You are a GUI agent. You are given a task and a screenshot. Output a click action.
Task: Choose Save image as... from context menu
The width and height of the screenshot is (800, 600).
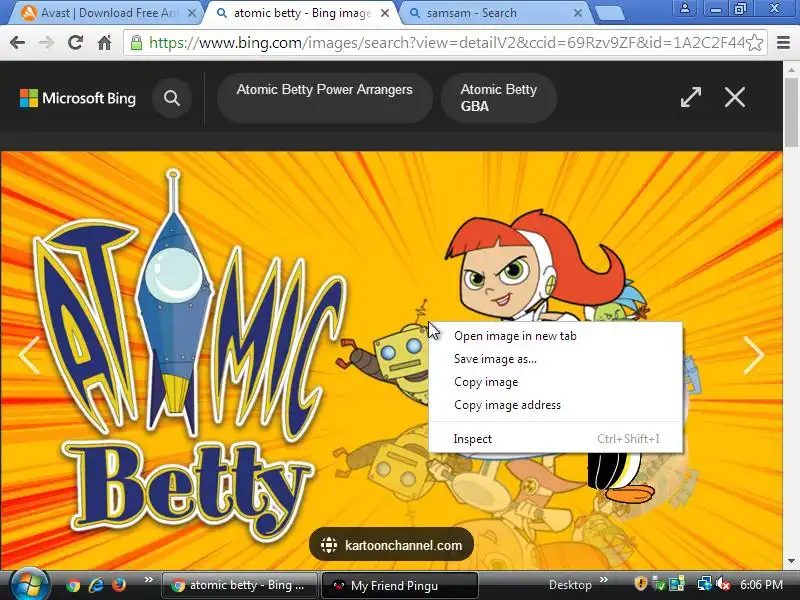click(x=555, y=359)
